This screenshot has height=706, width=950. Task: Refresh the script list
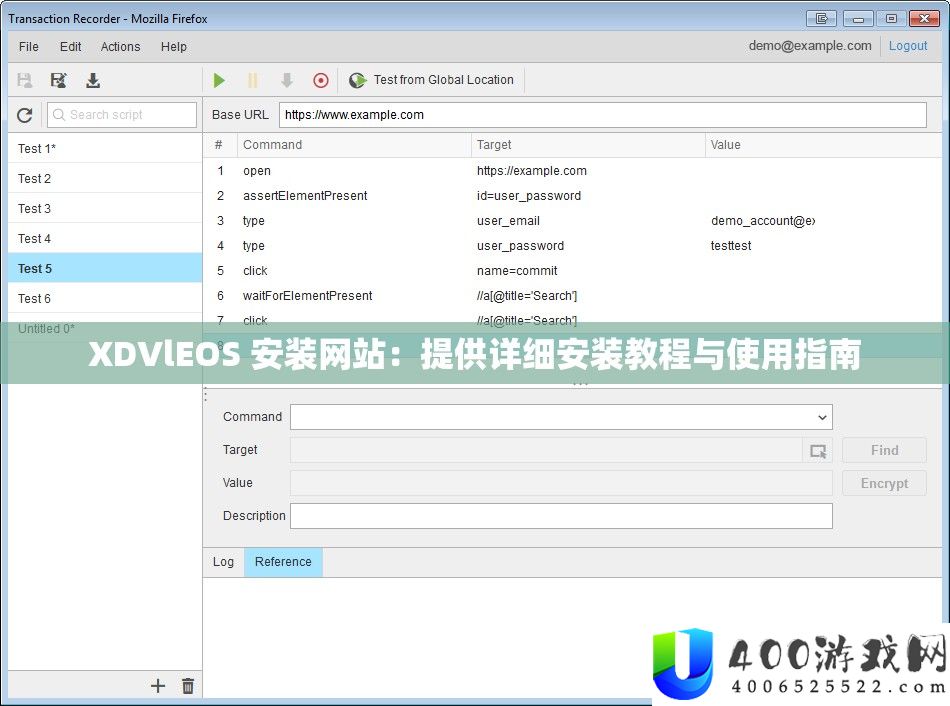(x=25, y=115)
